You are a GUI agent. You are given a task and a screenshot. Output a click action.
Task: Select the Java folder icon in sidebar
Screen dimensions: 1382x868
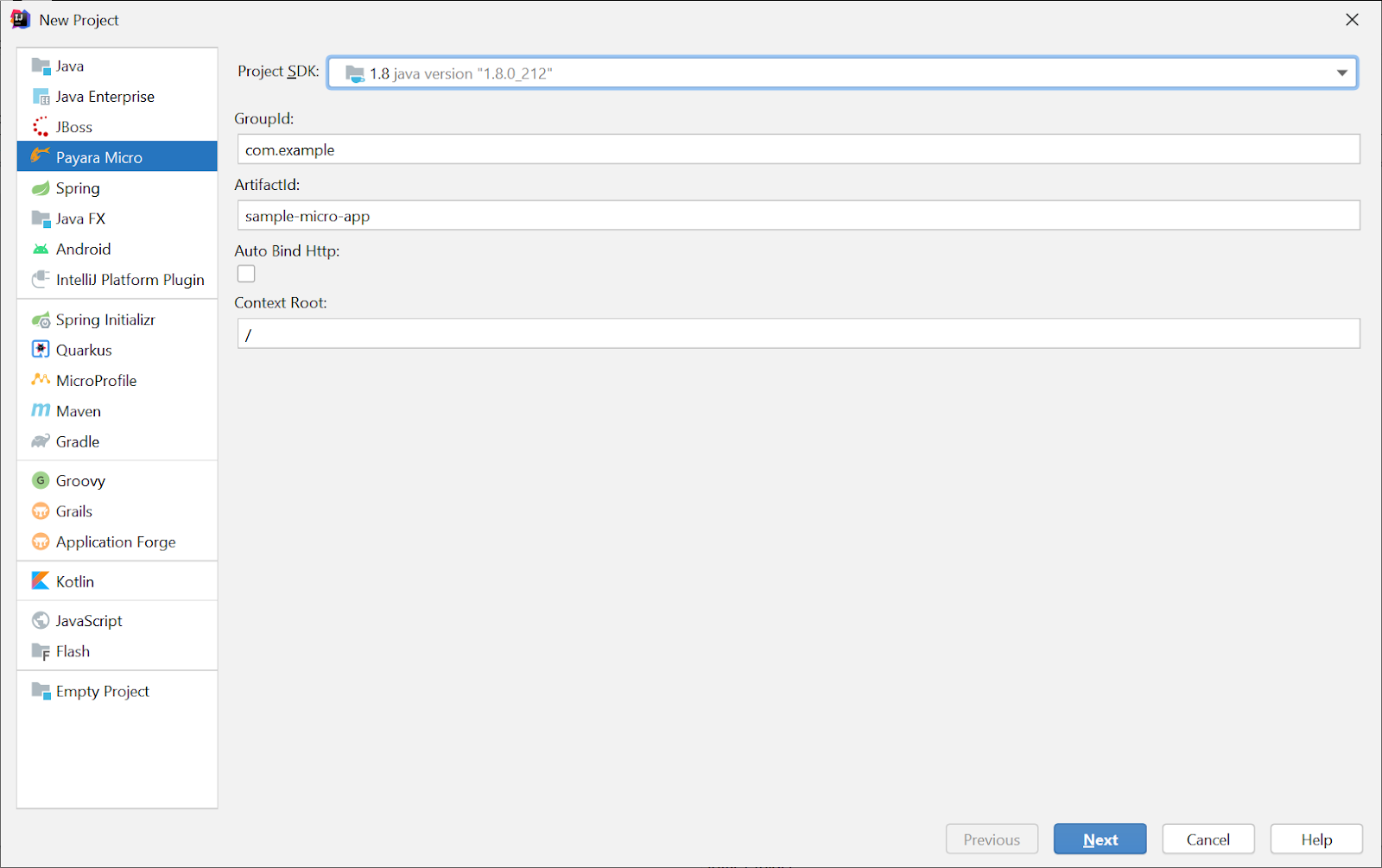click(x=41, y=67)
